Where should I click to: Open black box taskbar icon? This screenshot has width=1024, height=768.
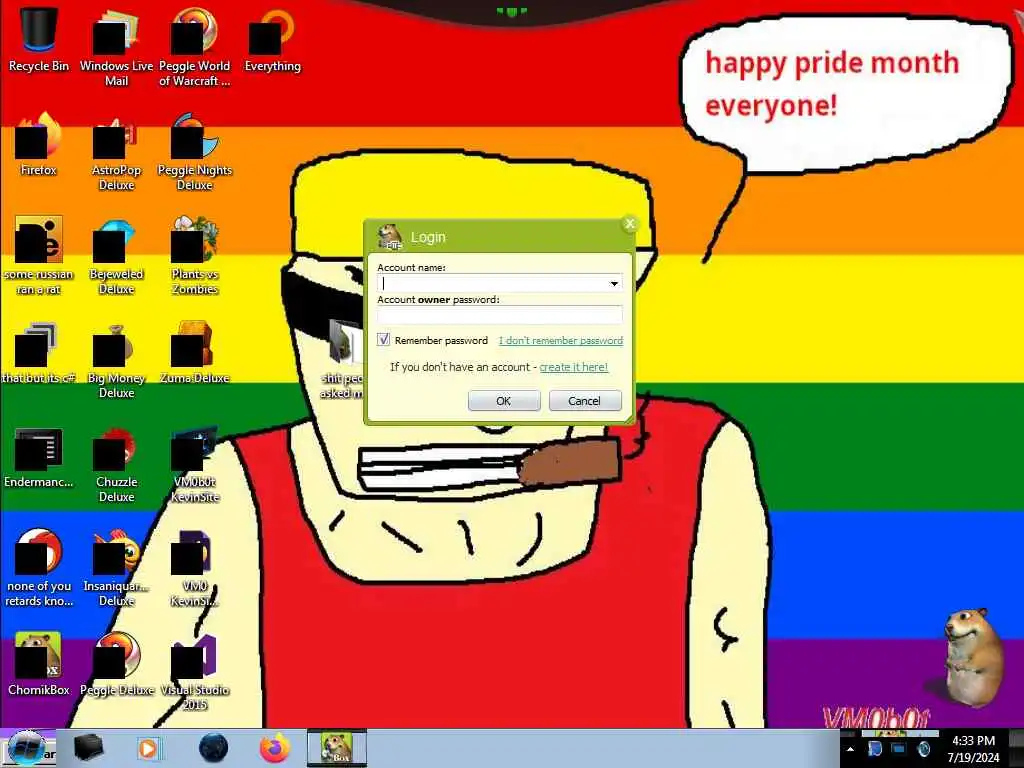pos(88,748)
